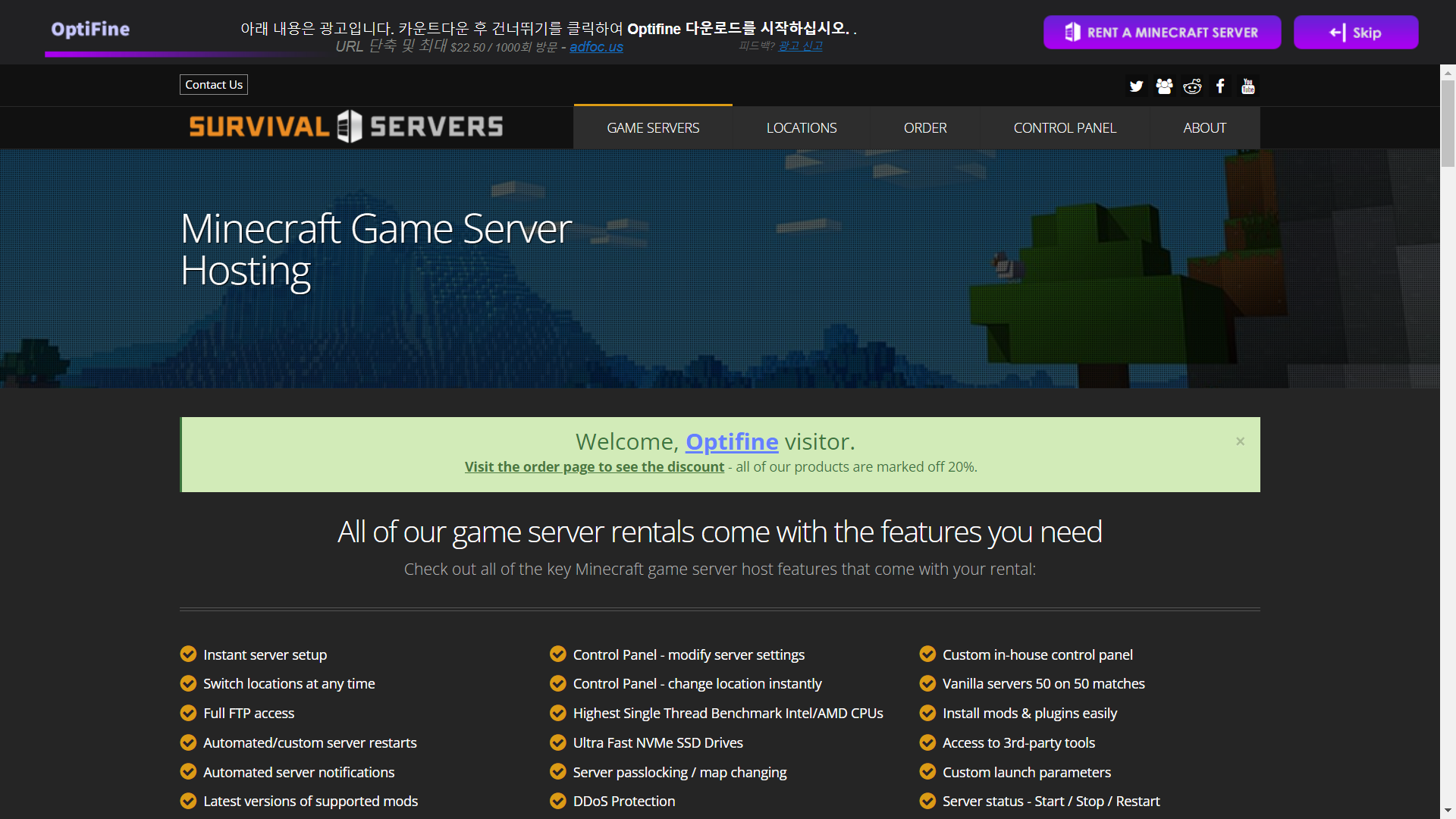Click the Steam group community icon
The height and width of the screenshot is (819, 1456).
coord(1164,86)
